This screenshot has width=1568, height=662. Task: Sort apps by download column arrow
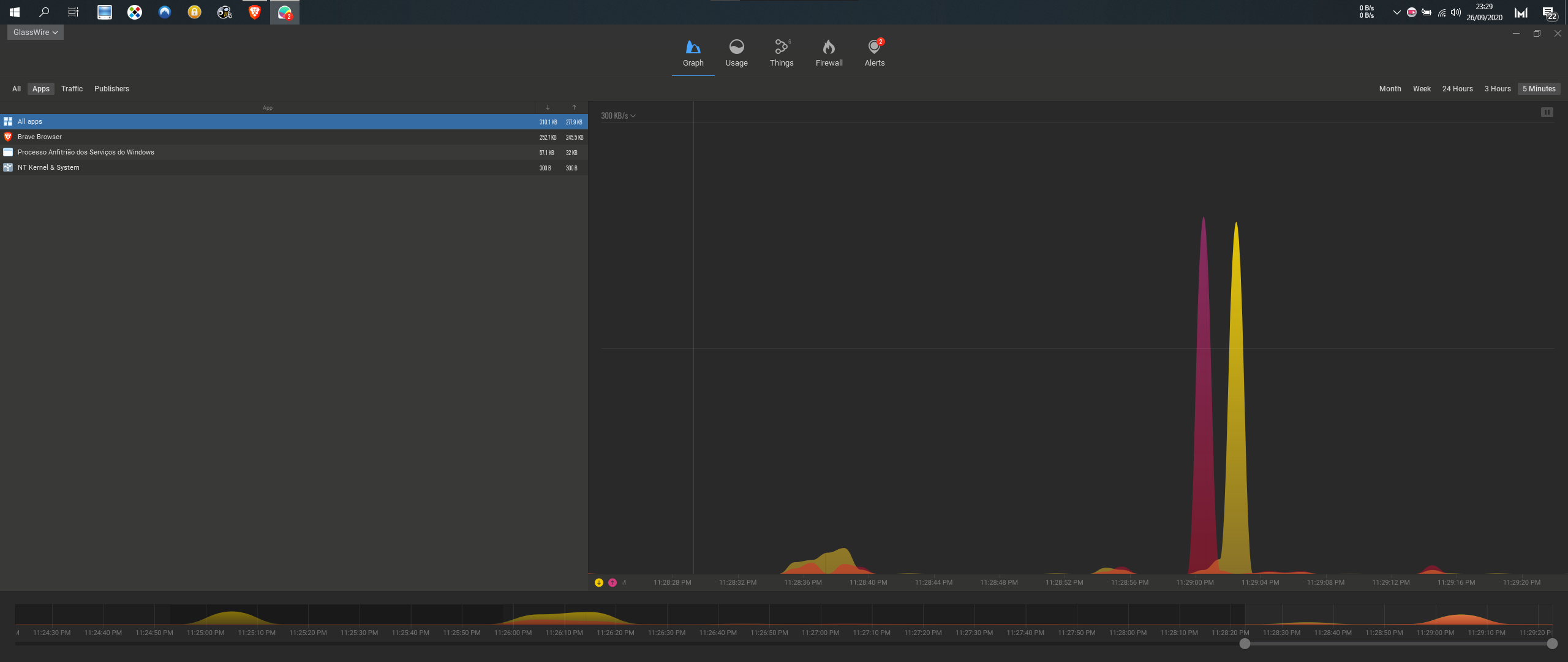[x=548, y=107]
